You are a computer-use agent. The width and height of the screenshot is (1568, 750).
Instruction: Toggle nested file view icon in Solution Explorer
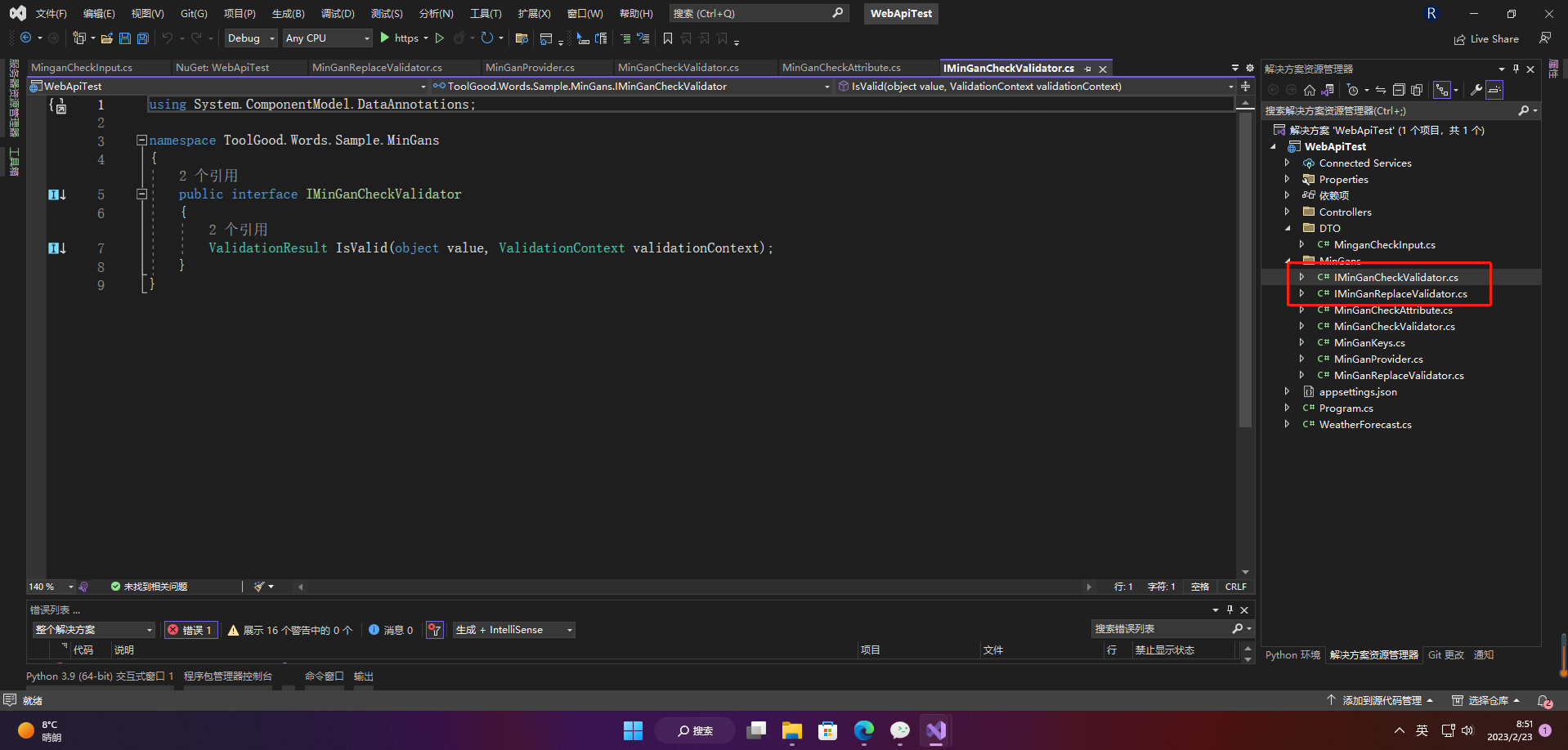(x=1443, y=90)
